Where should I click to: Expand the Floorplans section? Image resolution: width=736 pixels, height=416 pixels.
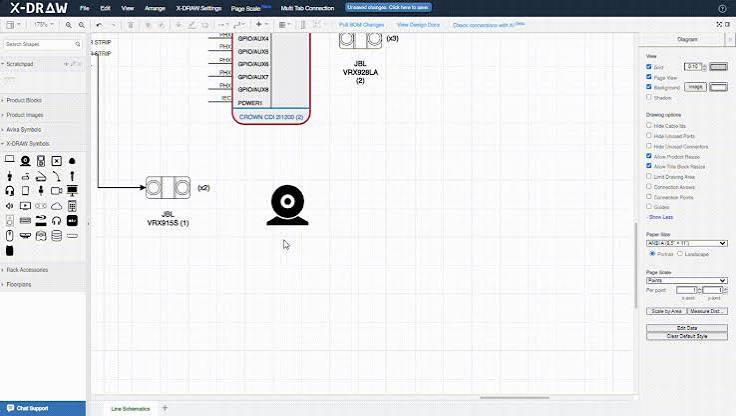19,285
